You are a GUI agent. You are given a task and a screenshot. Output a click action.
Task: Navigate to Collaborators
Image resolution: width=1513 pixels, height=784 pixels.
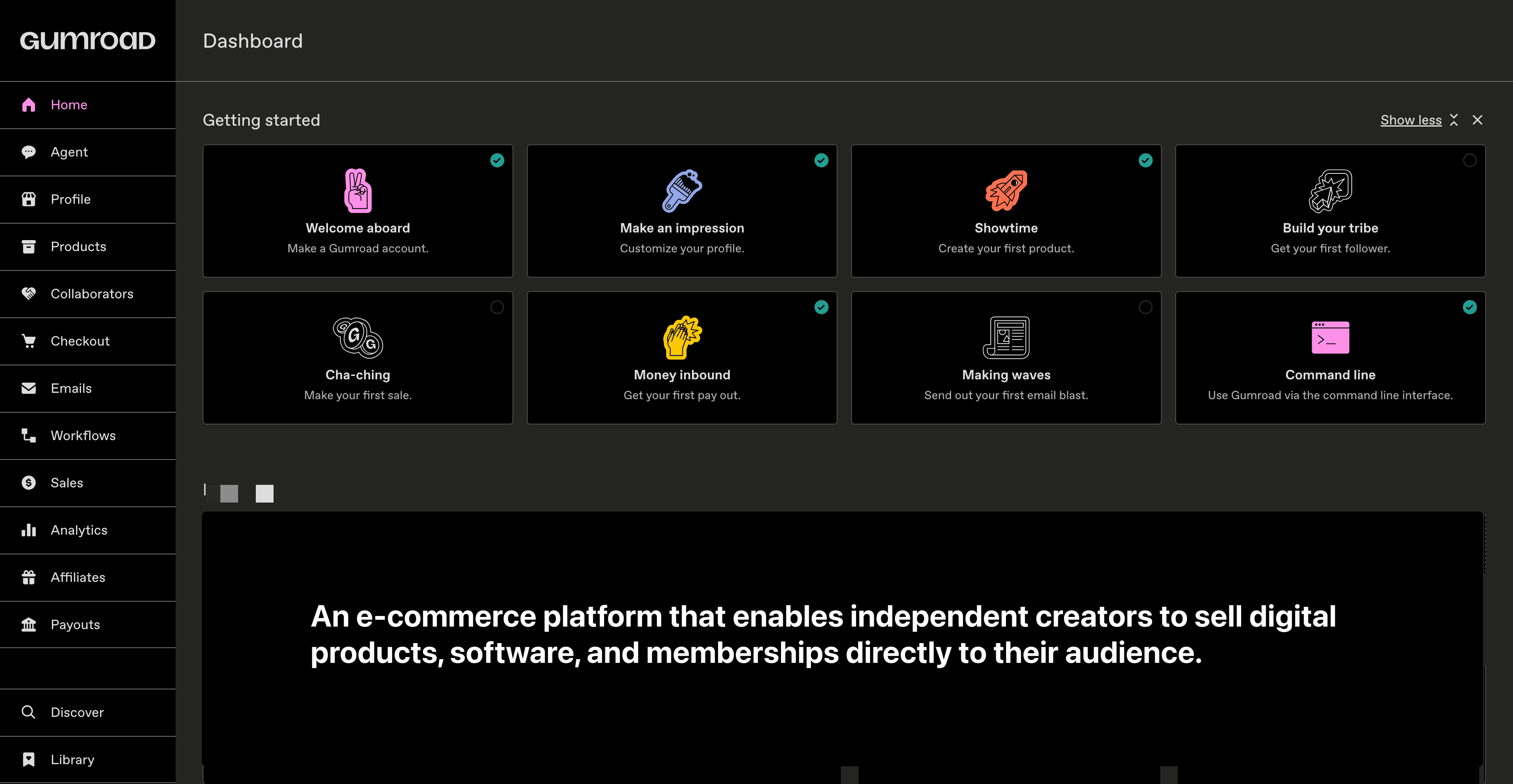point(87,294)
